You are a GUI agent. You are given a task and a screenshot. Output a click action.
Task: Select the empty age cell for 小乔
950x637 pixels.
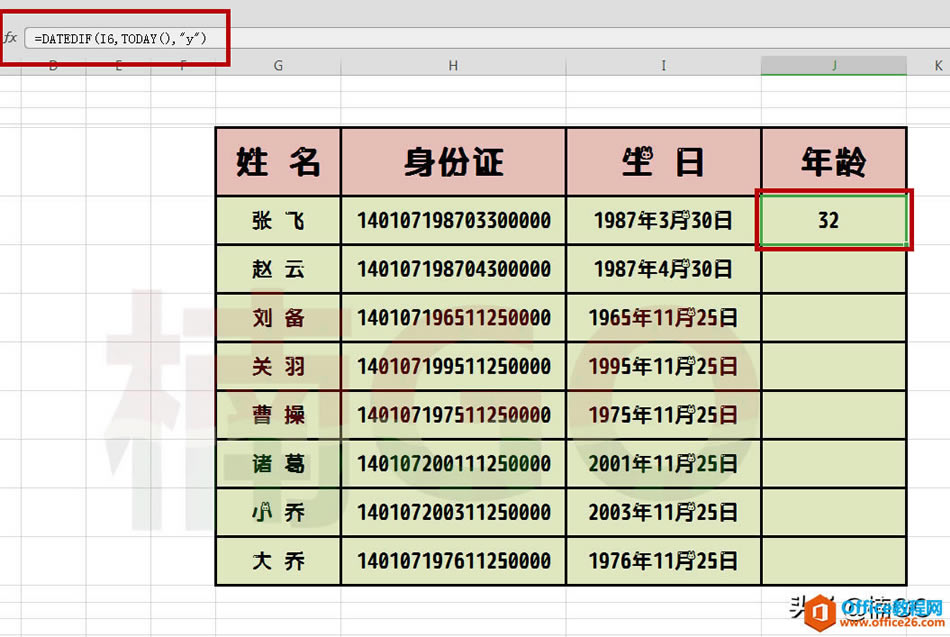tap(834, 513)
